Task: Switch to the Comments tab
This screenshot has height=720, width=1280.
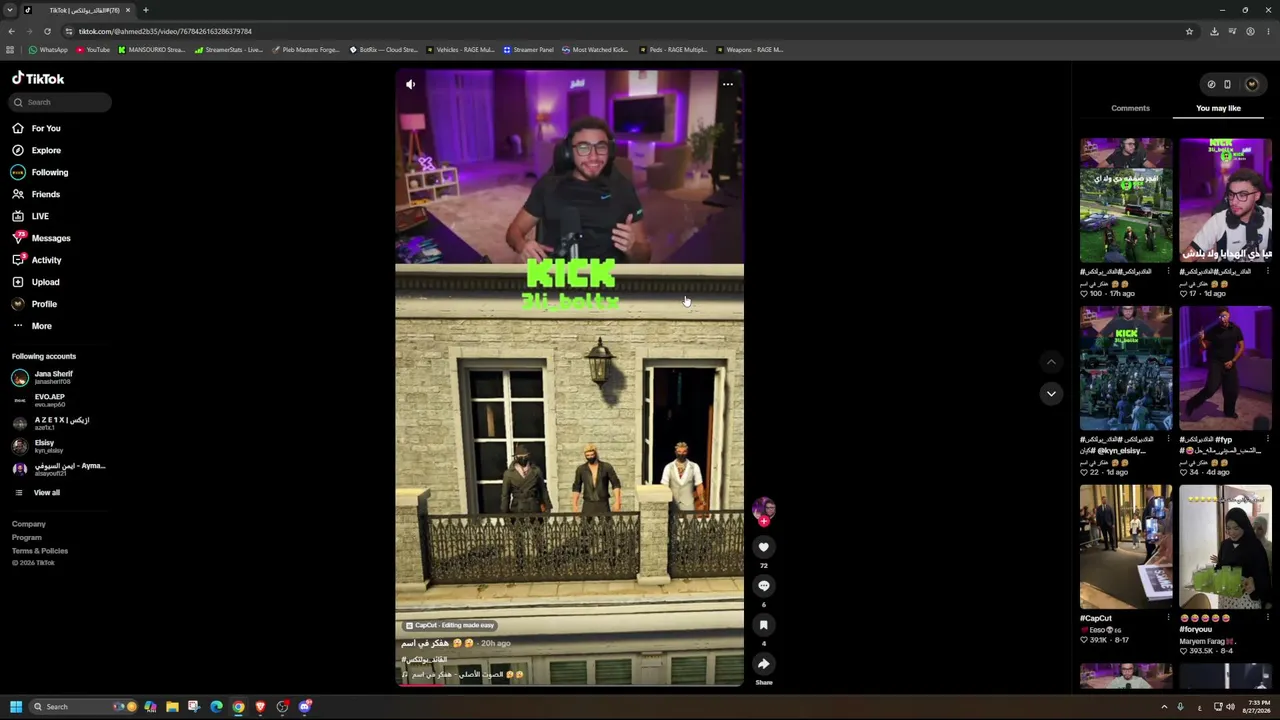Action: click(x=1130, y=108)
